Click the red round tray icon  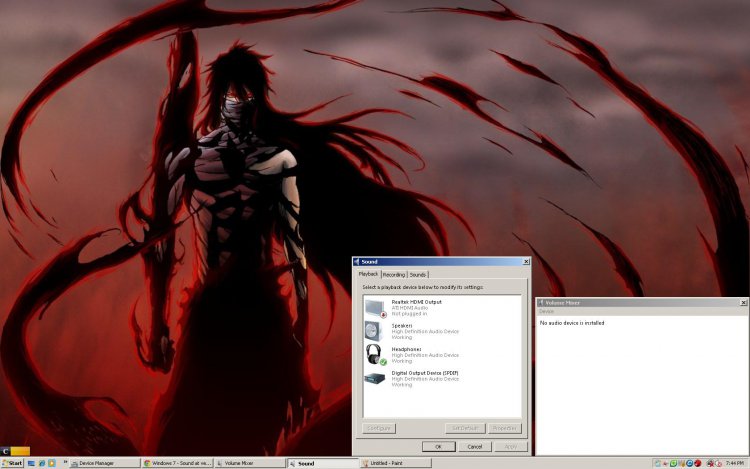click(x=697, y=463)
